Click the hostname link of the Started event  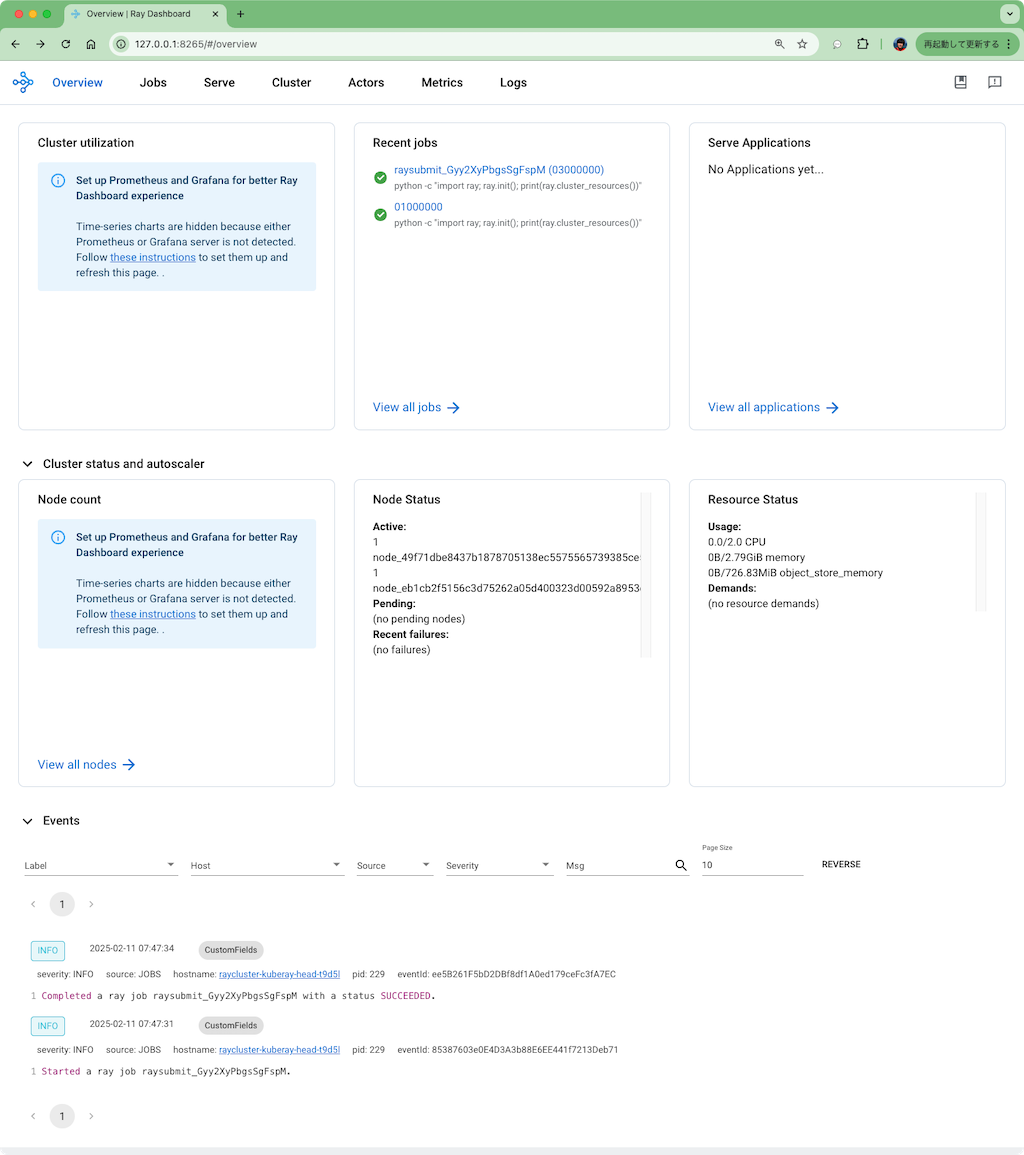279,1050
